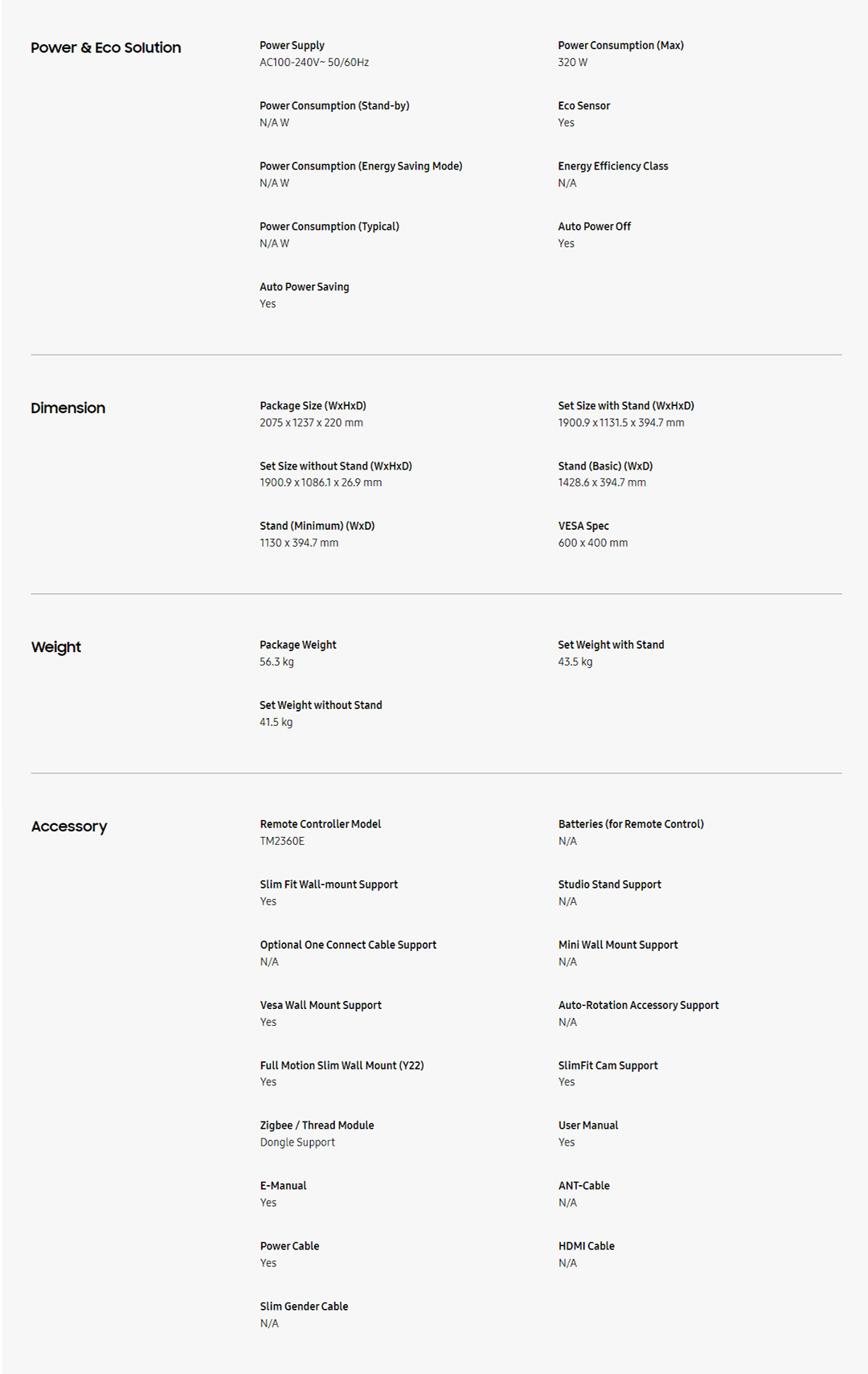The image size is (868, 1374).
Task: Click the Zigbee / Thread Module label
Action: (317, 1126)
